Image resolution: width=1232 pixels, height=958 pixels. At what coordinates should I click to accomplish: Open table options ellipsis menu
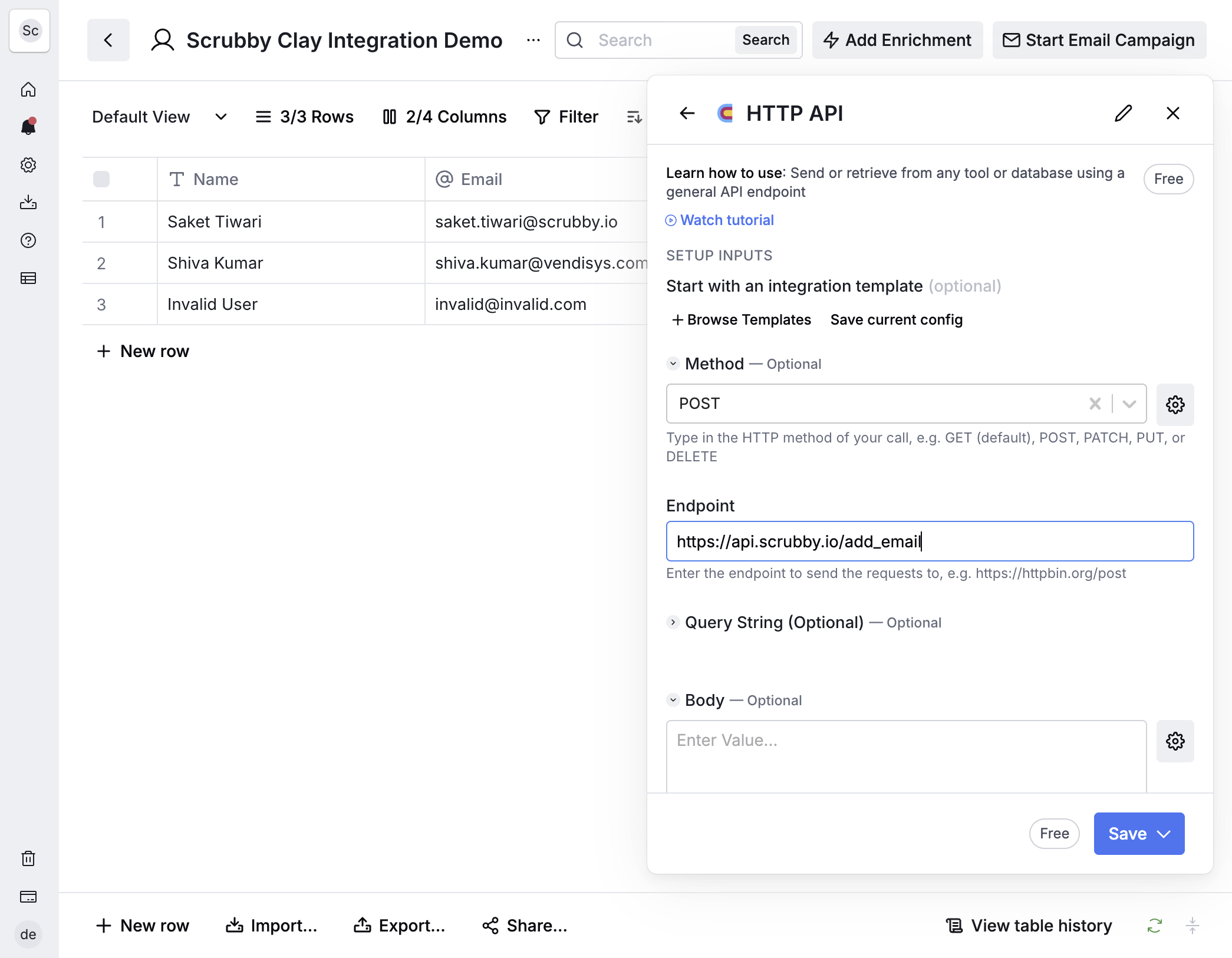click(x=533, y=40)
